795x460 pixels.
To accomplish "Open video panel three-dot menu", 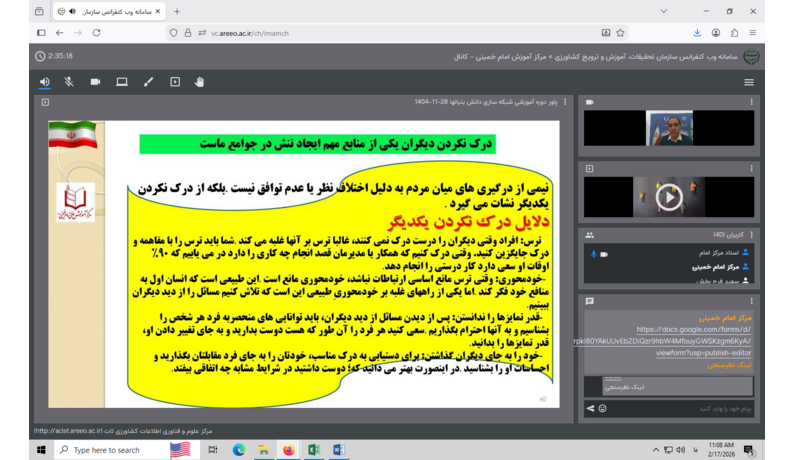I will pos(751,168).
